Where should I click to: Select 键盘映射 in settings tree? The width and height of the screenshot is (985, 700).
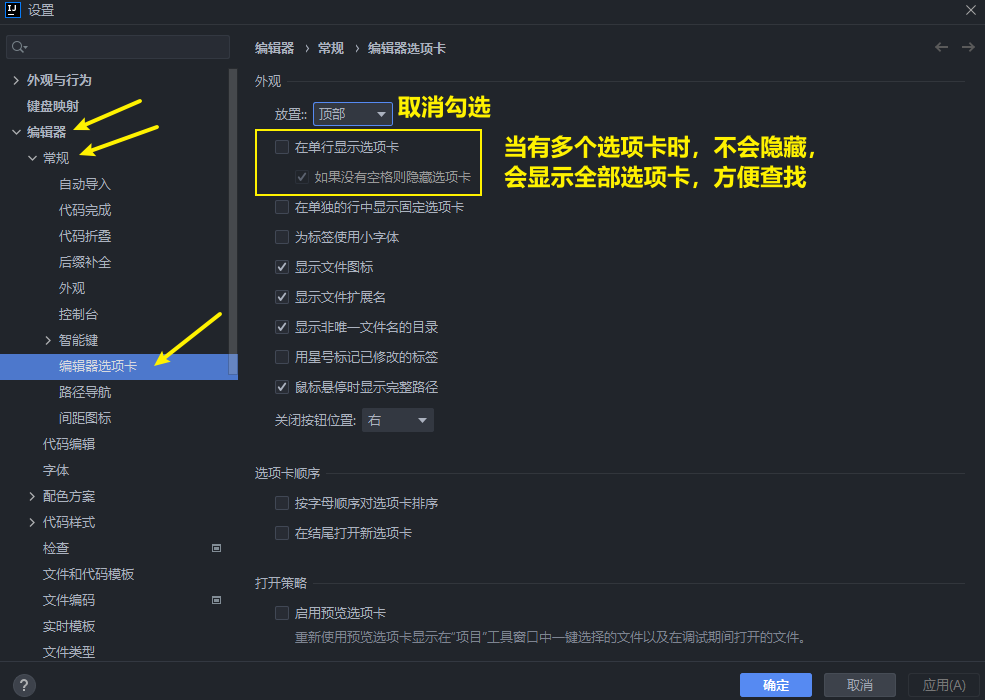point(53,106)
